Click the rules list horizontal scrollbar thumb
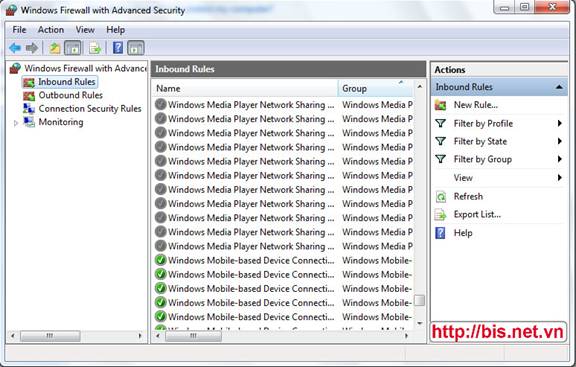This screenshot has height=367, width=576. point(193,336)
